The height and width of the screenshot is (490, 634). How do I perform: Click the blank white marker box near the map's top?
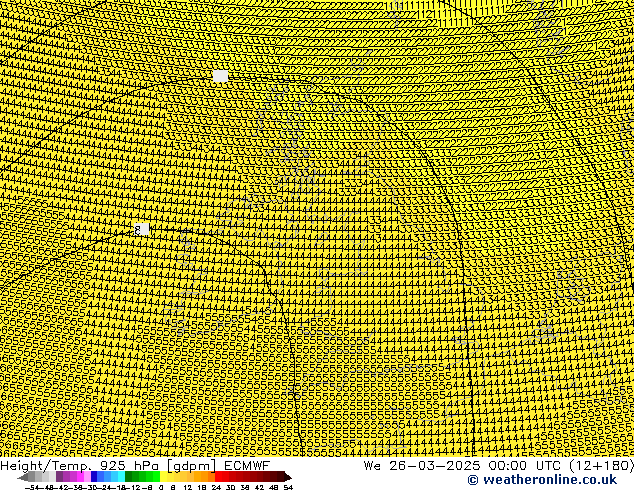[x=220, y=76]
